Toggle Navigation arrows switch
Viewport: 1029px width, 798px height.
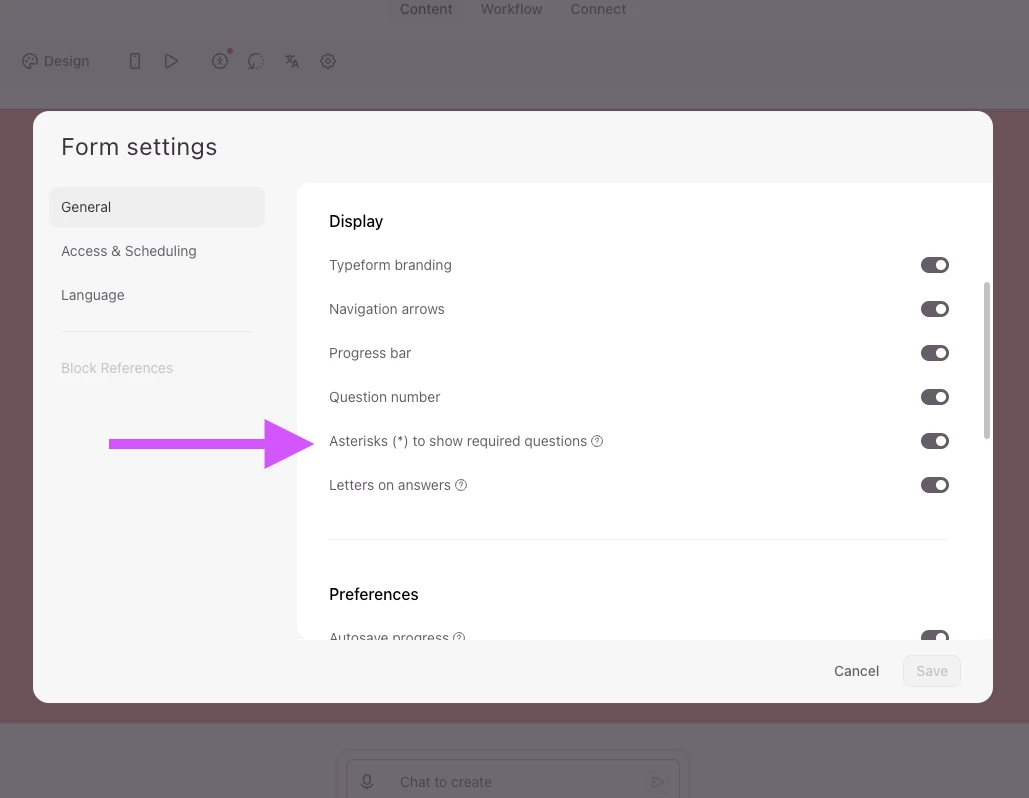tap(934, 309)
